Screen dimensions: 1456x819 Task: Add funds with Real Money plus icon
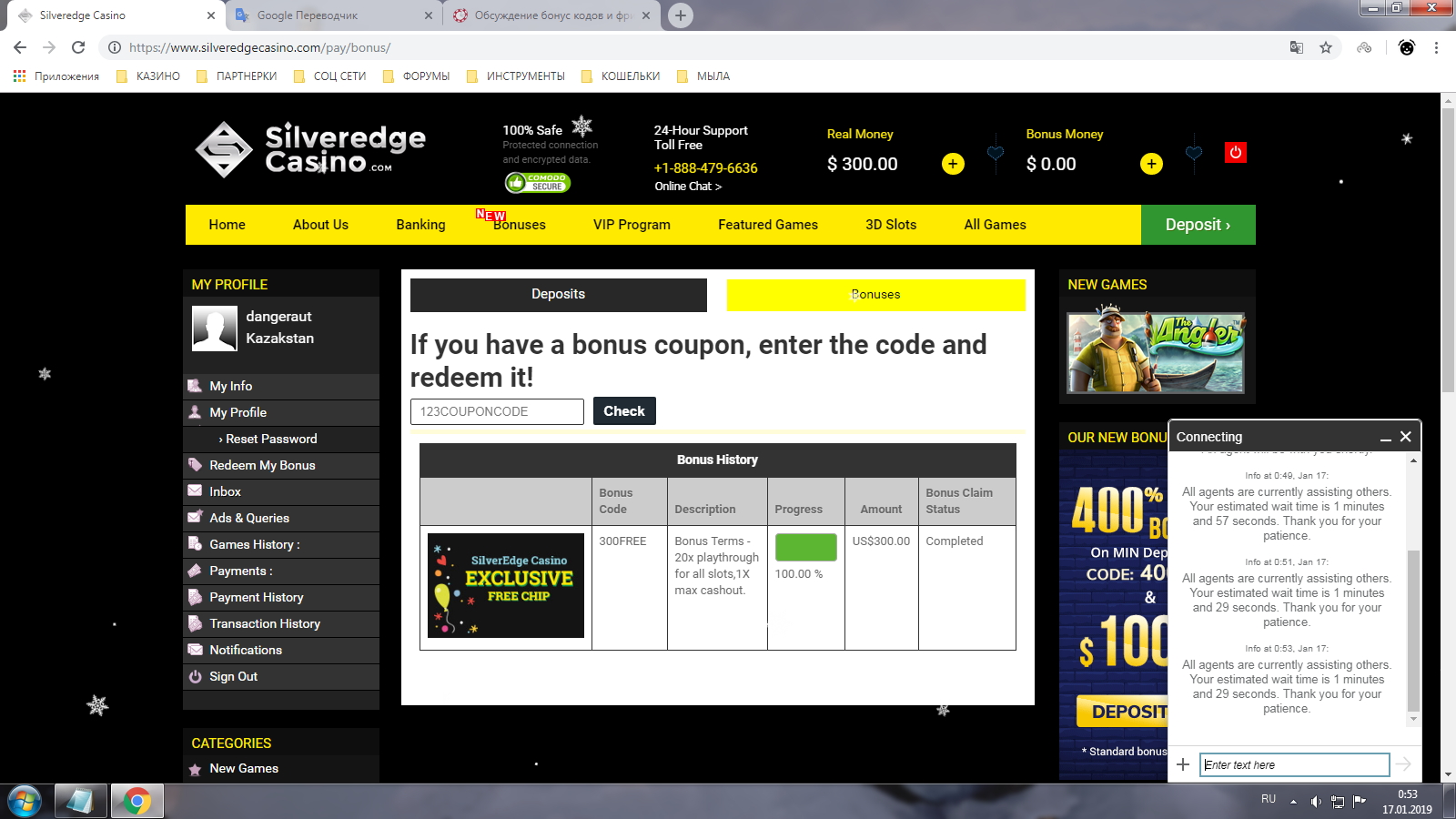tap(953, 164)
